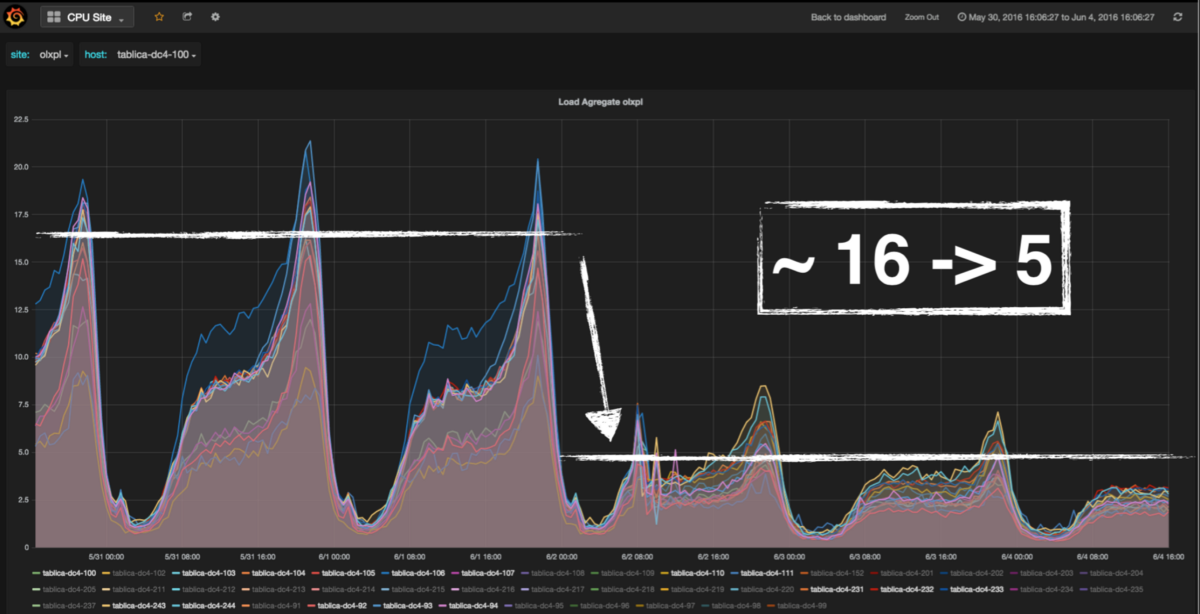Expand the host dropdown tablica-dc4-100
The width and height of the screenshot is (1200, 614).
tap(156, 54)
